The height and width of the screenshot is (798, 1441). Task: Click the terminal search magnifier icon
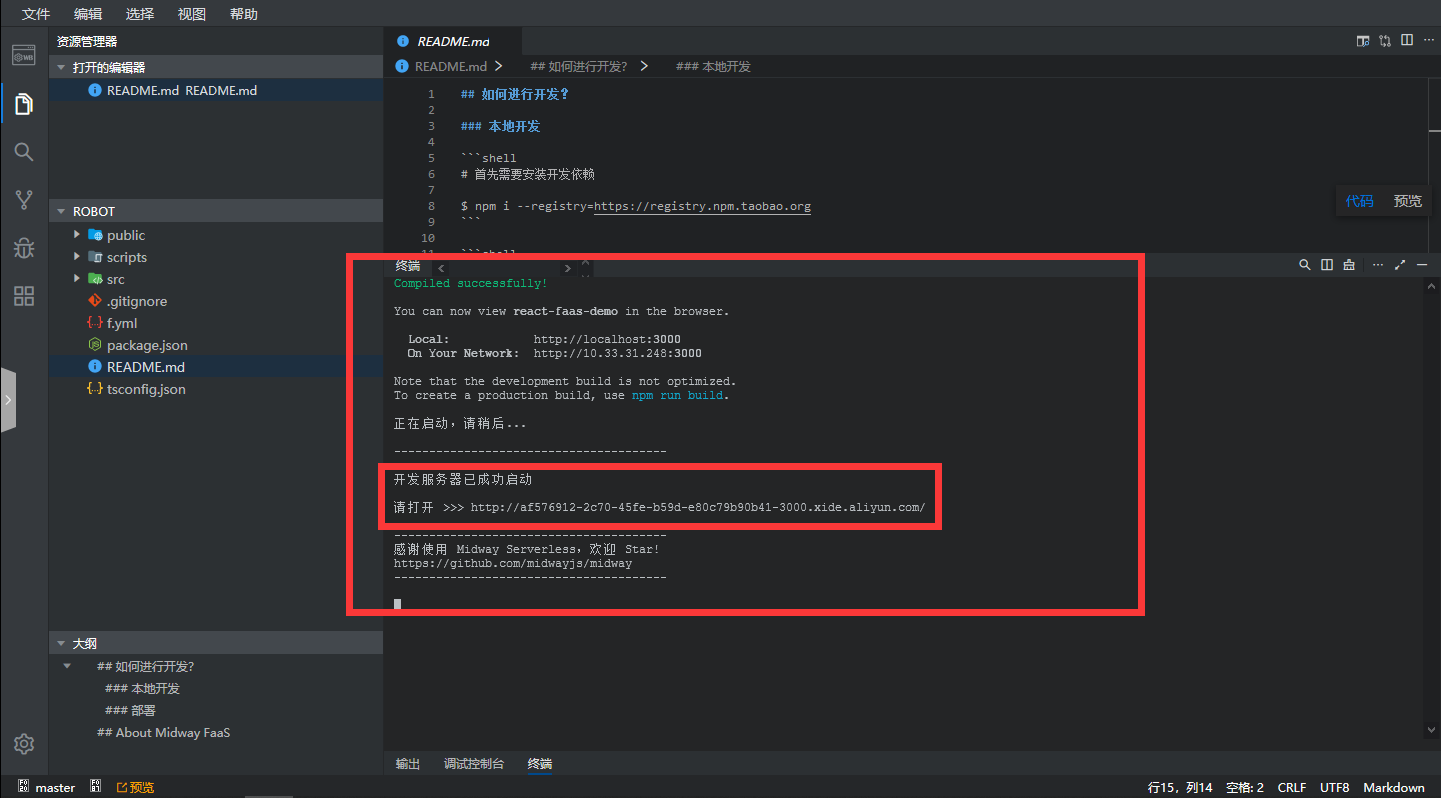tap(1305, 265)
